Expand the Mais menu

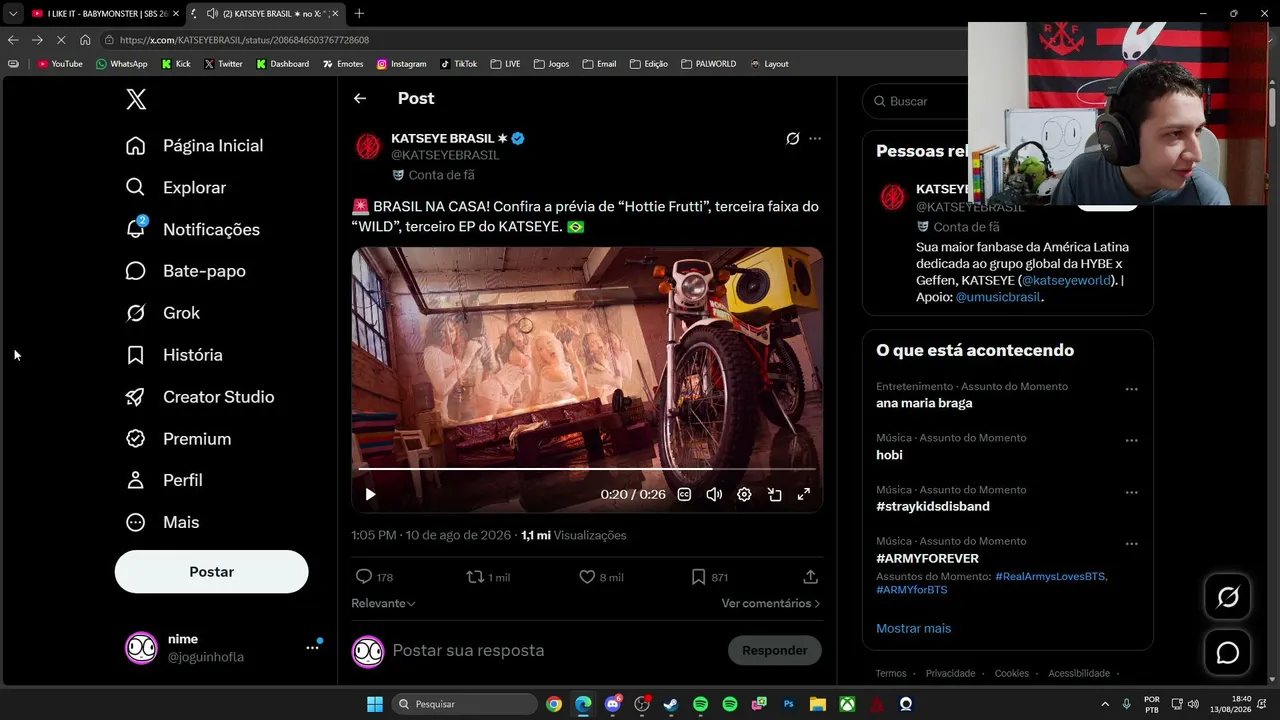point(162,522)
